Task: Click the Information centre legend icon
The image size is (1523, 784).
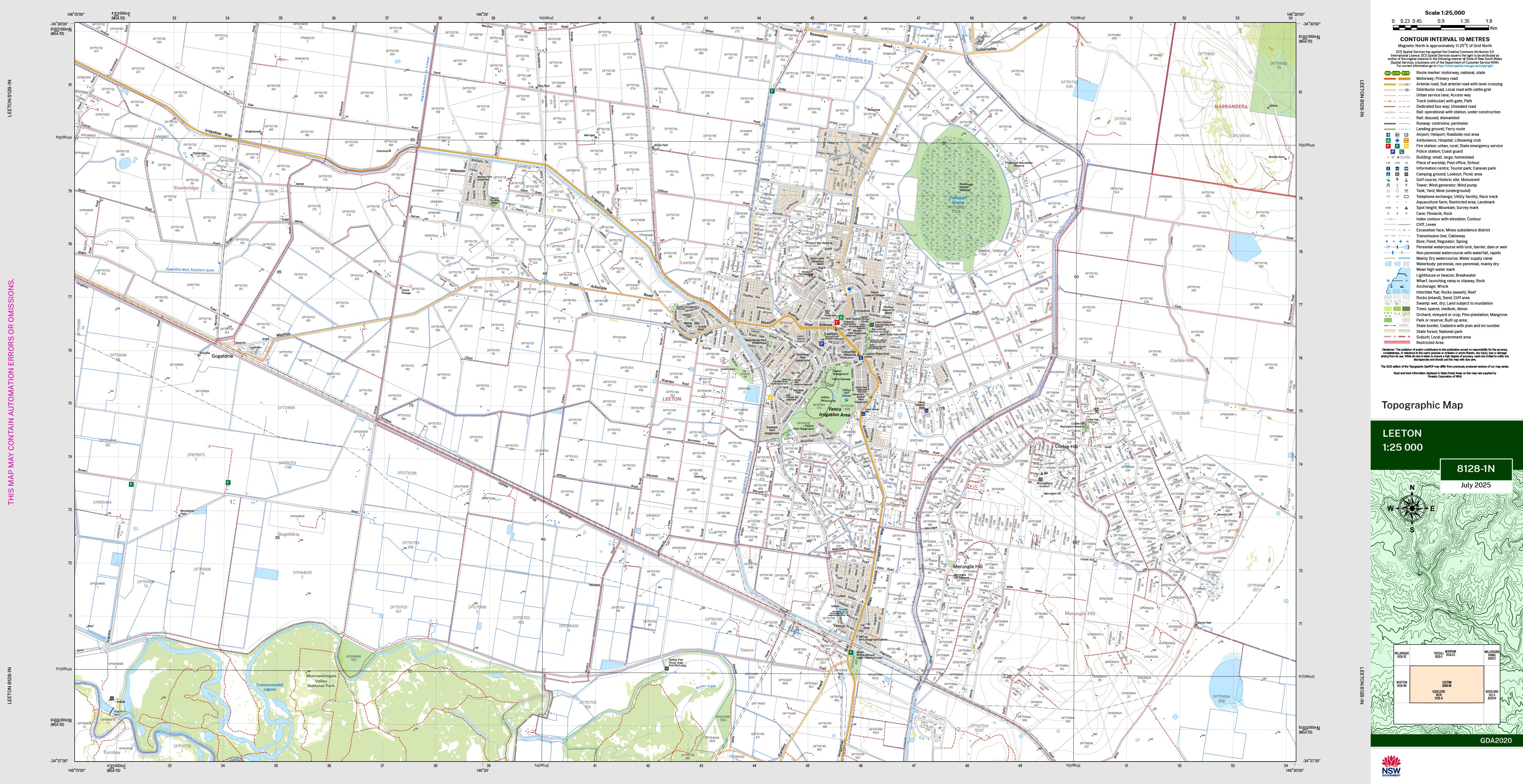Action: pyautogui.click(x=1388, y=168)
